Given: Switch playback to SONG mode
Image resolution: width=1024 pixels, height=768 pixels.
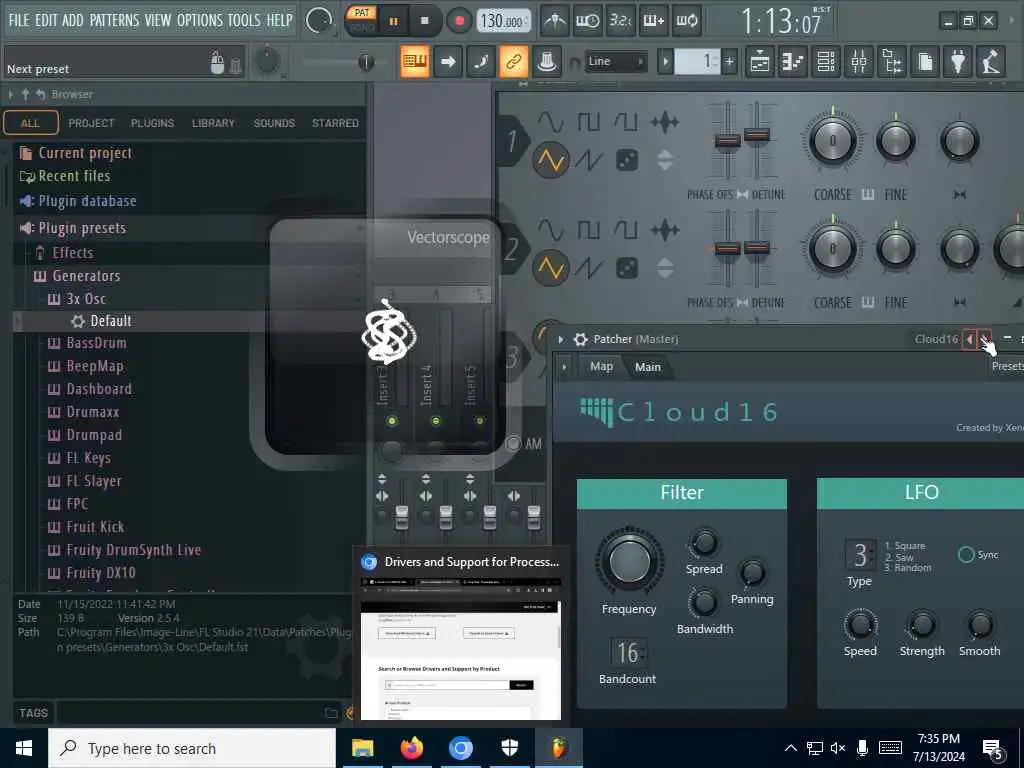Looking at the screenshot, I should pos(362,27).
